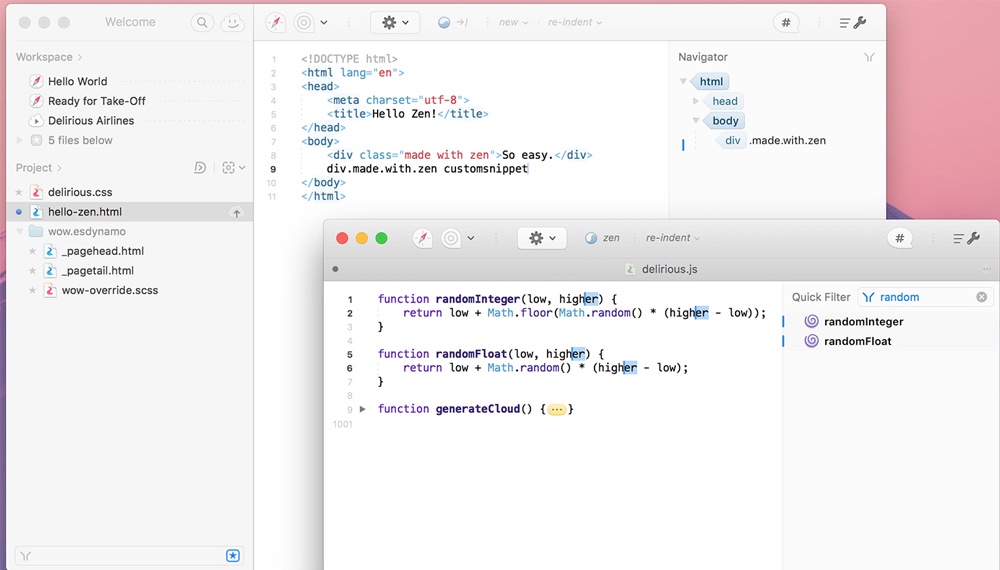Screen dimensions: 1000x570
Task: Toggle the blue star filter in the sidebar bottom
Action: (233, 555)
